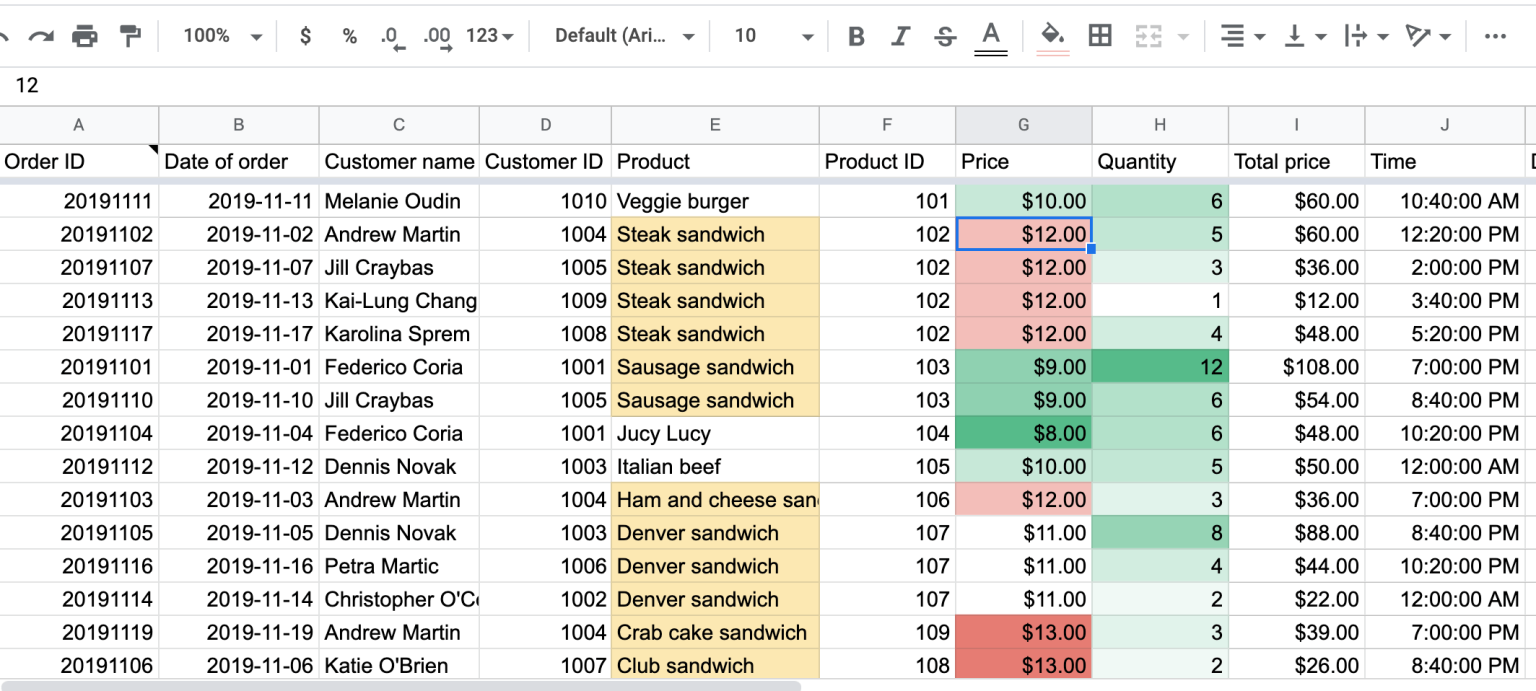Open the font family dropdown

[x=620, y=35]
